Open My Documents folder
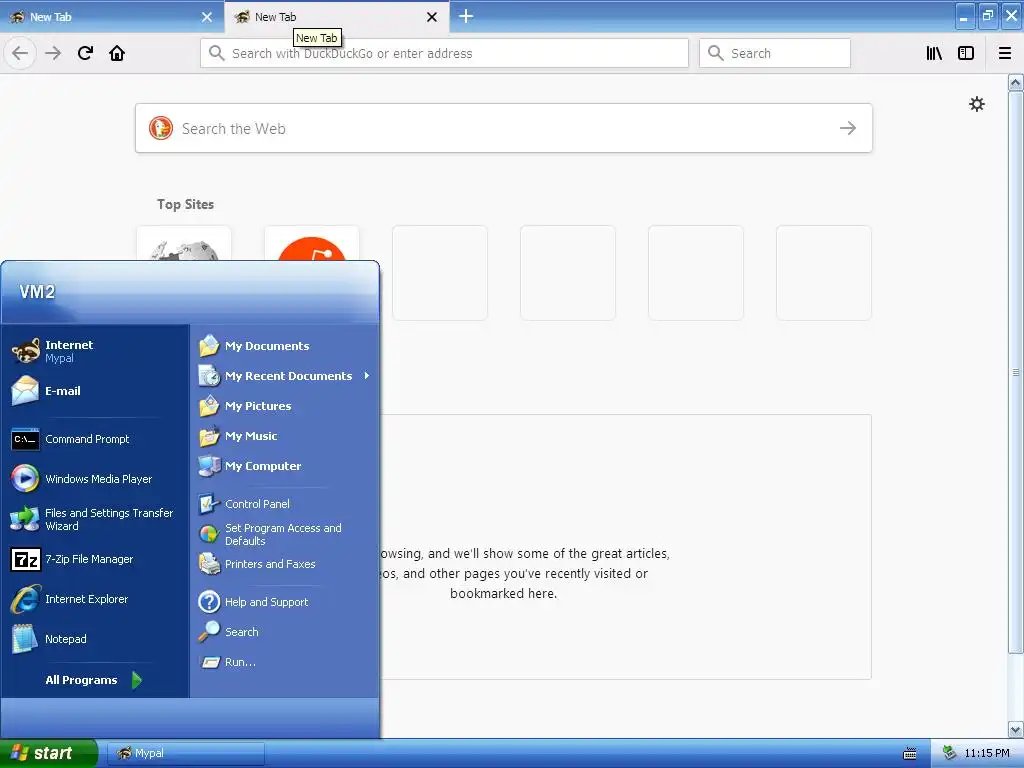1024x768 pixels. coord(284,345)
